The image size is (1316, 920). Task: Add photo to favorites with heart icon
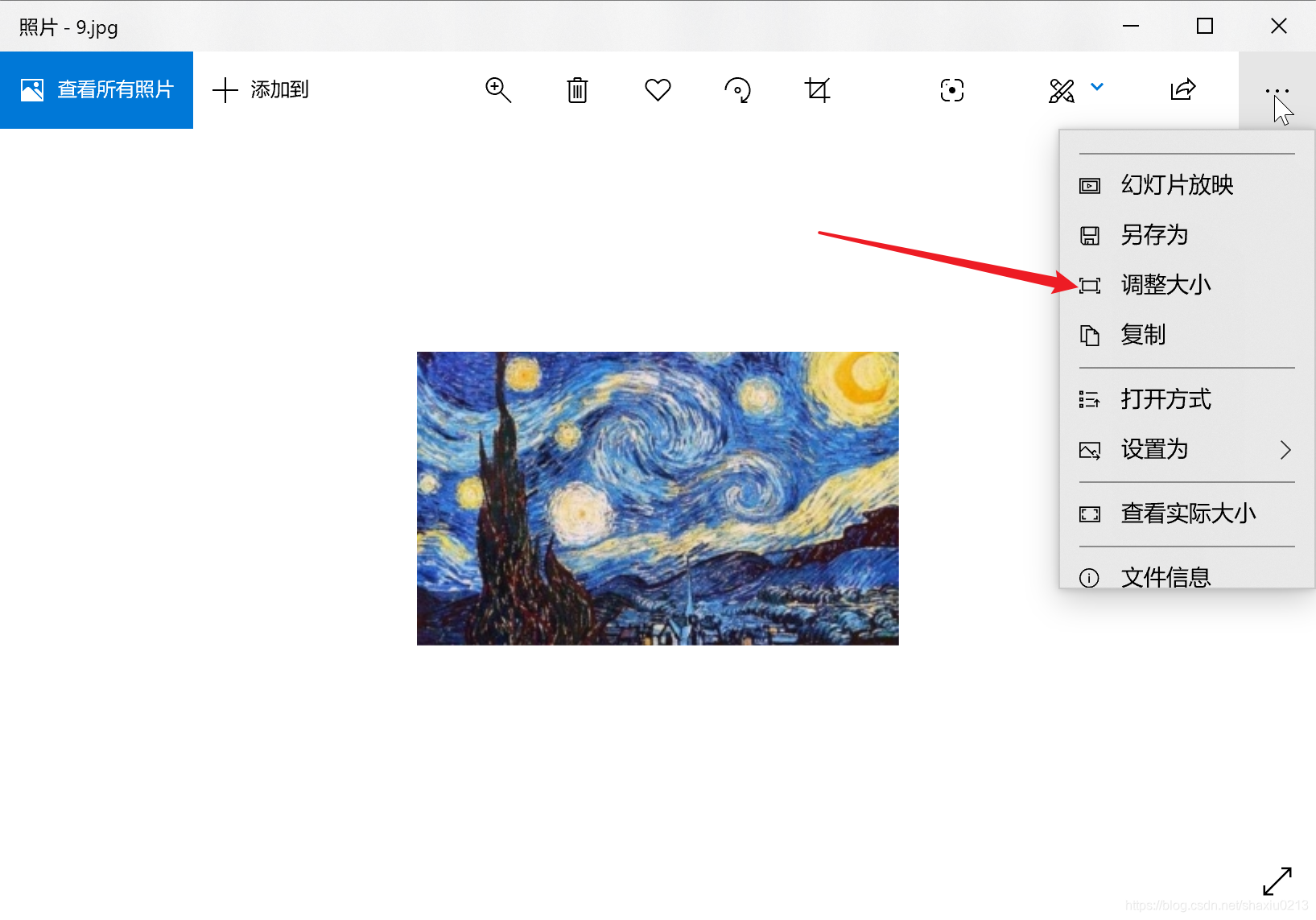coord(658,90)
